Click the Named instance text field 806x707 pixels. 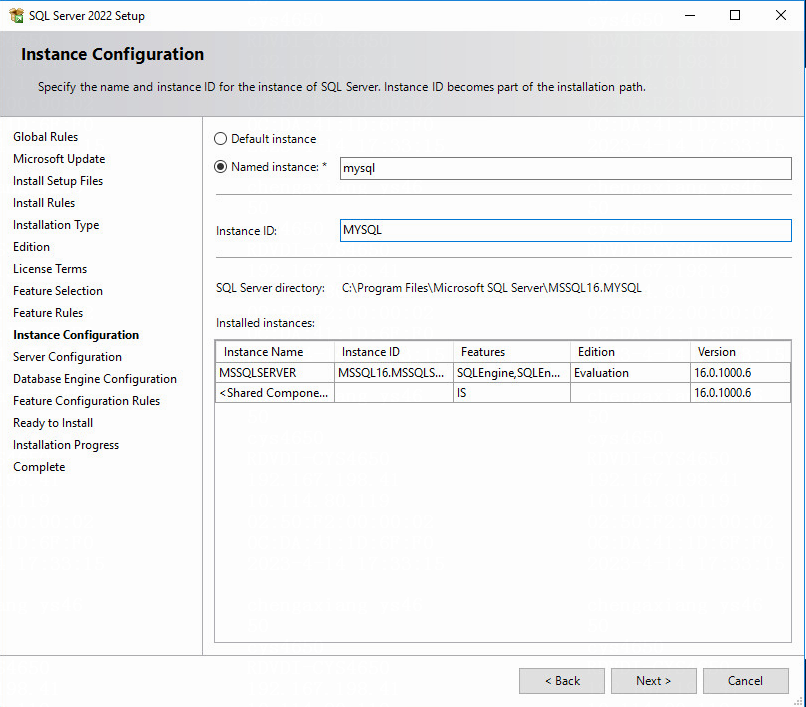[565, 168]
